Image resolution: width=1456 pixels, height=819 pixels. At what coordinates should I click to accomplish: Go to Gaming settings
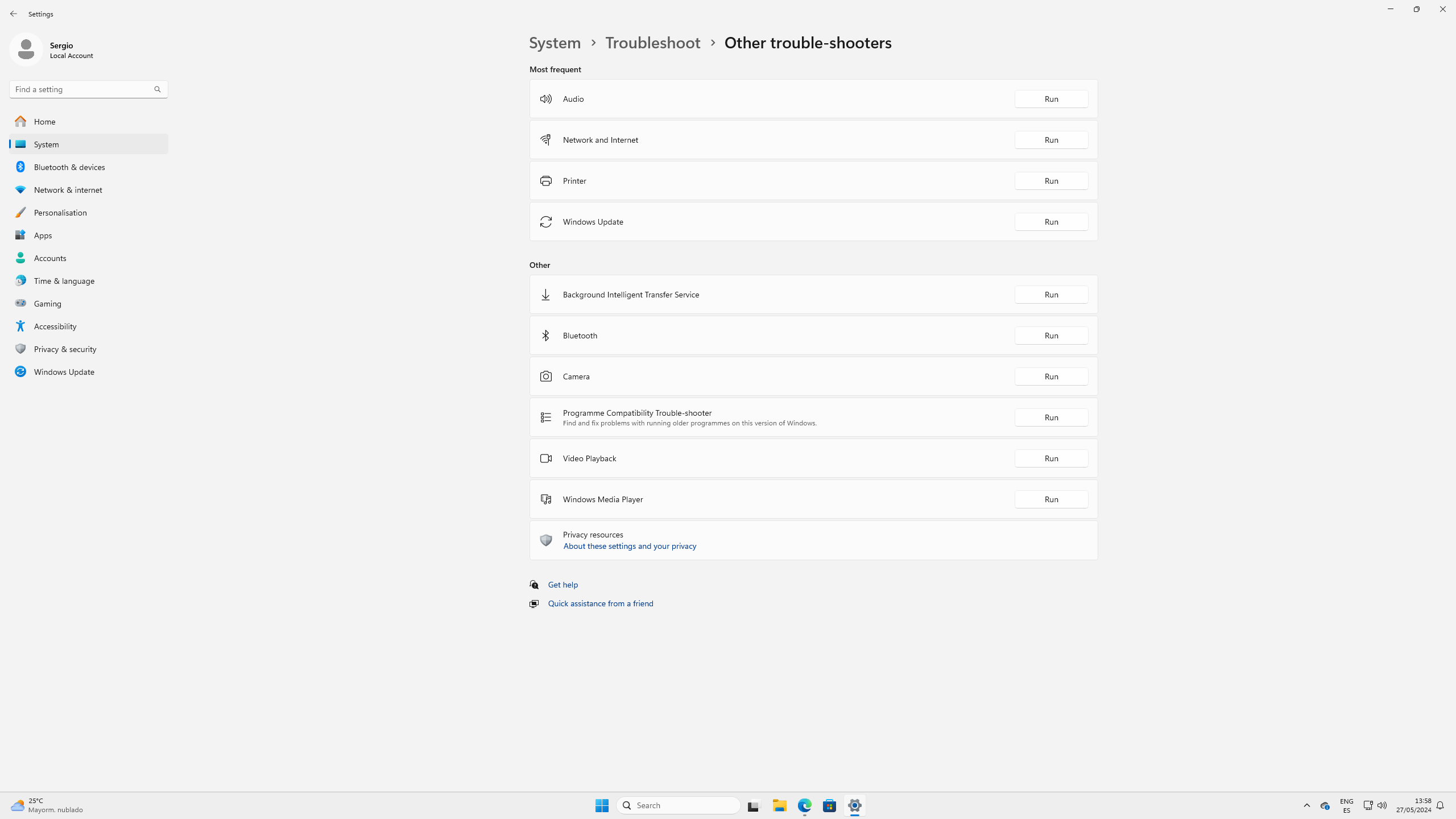click(89, 303)
